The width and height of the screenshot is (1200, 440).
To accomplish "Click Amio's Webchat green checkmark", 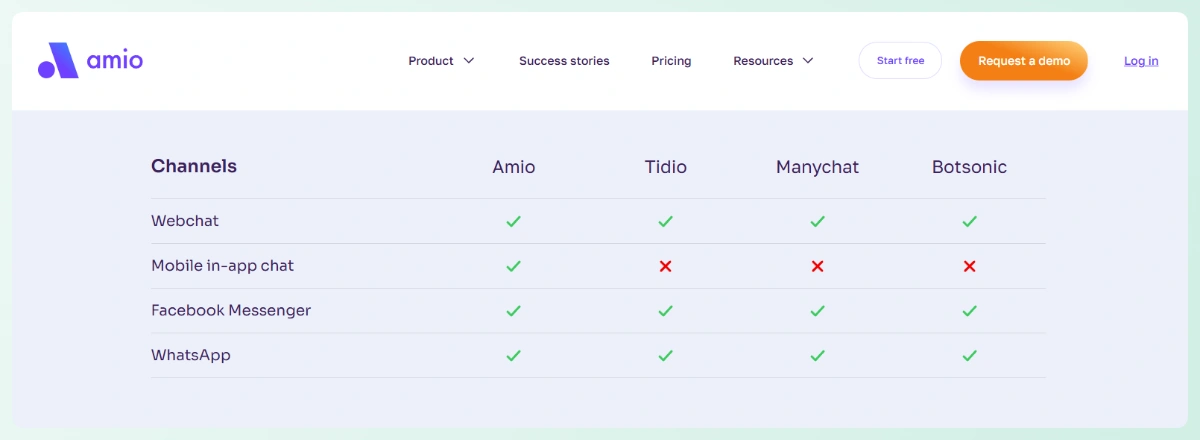I will click(513, 221).
